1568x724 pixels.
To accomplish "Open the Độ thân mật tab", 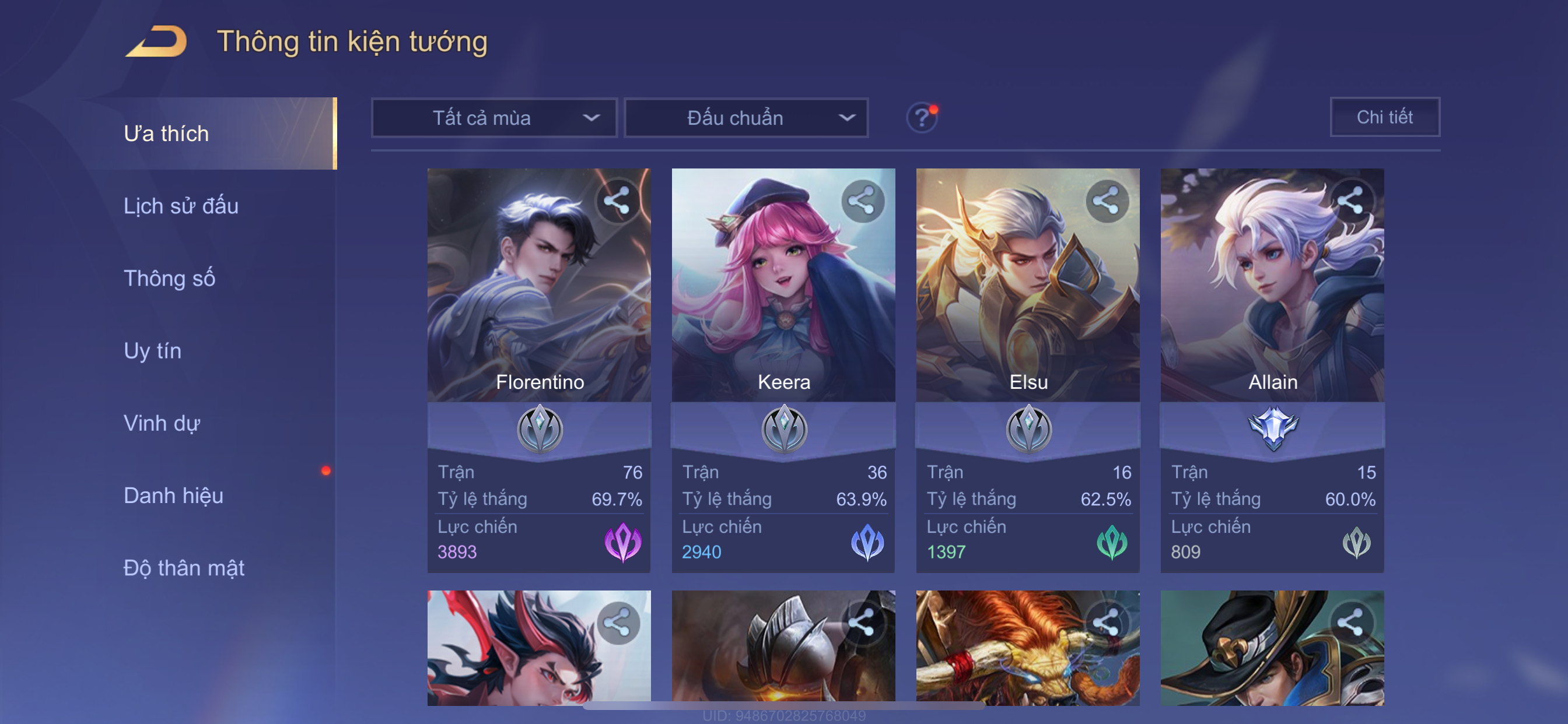I will [184, 568].
